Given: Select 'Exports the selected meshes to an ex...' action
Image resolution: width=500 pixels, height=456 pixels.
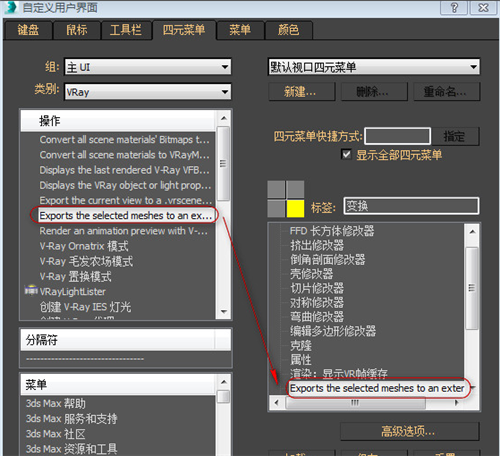Looking at the screenshot, I should [125, 216].
